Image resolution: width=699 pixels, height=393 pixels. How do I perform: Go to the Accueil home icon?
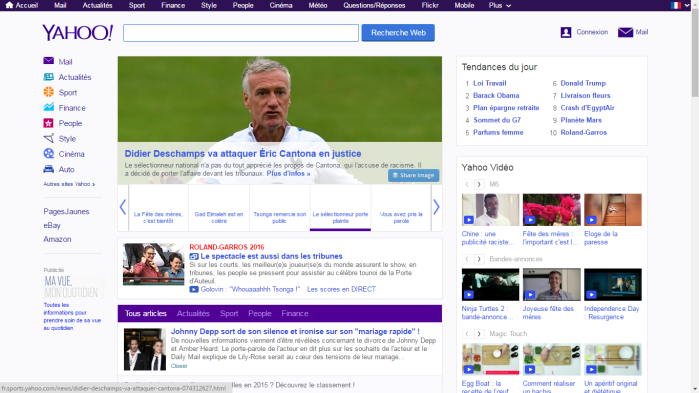coord(9,5)
